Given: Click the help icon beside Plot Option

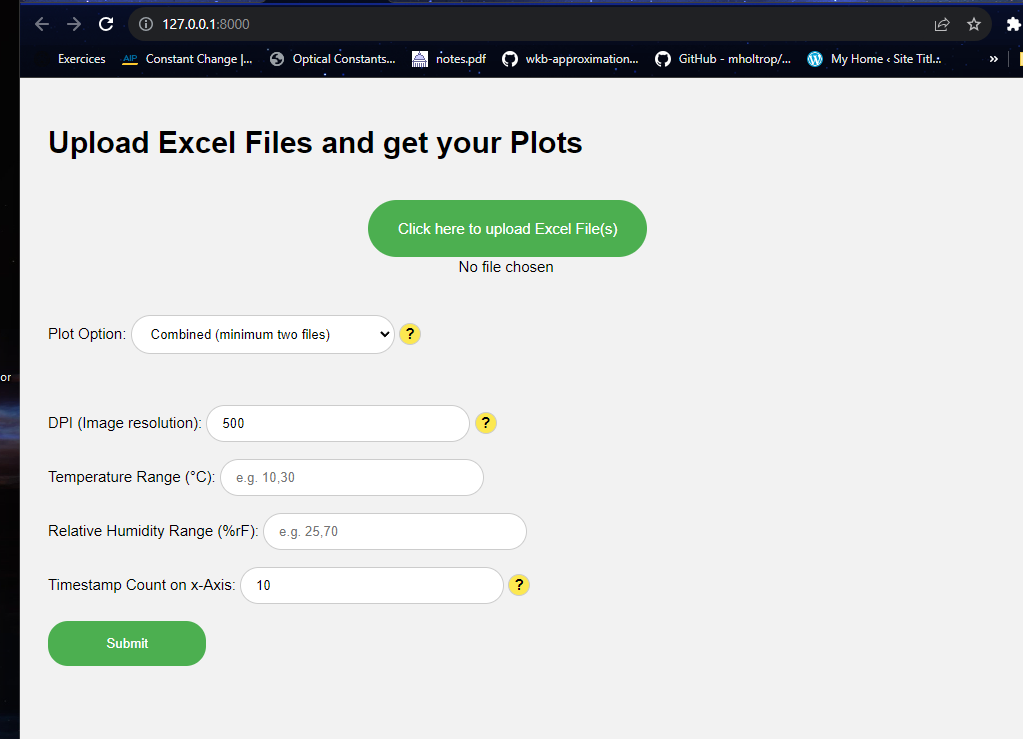Looking at the screenshot, I should (409, 334).
